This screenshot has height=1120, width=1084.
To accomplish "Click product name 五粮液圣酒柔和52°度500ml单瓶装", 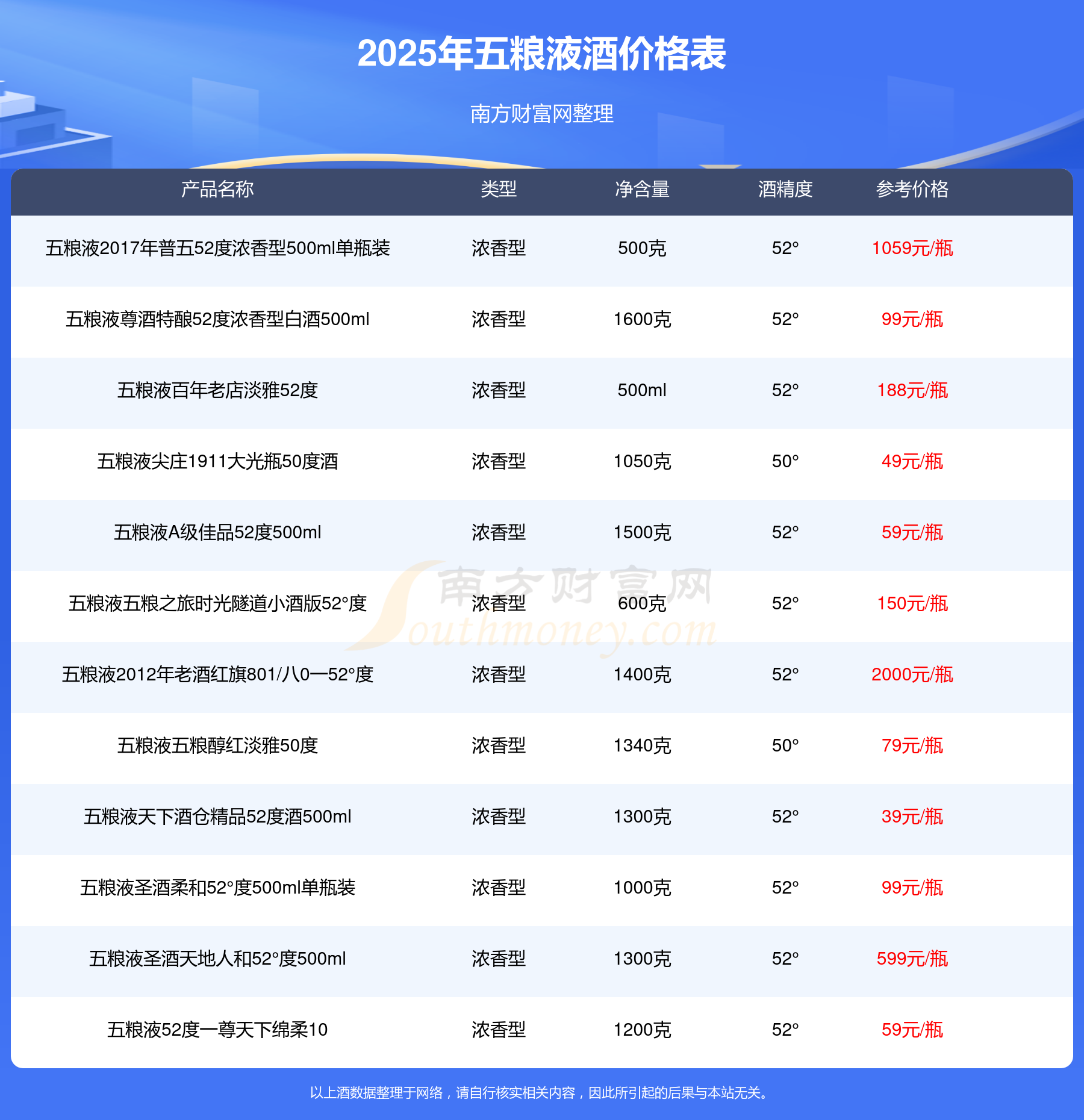I will coord(217,888).
